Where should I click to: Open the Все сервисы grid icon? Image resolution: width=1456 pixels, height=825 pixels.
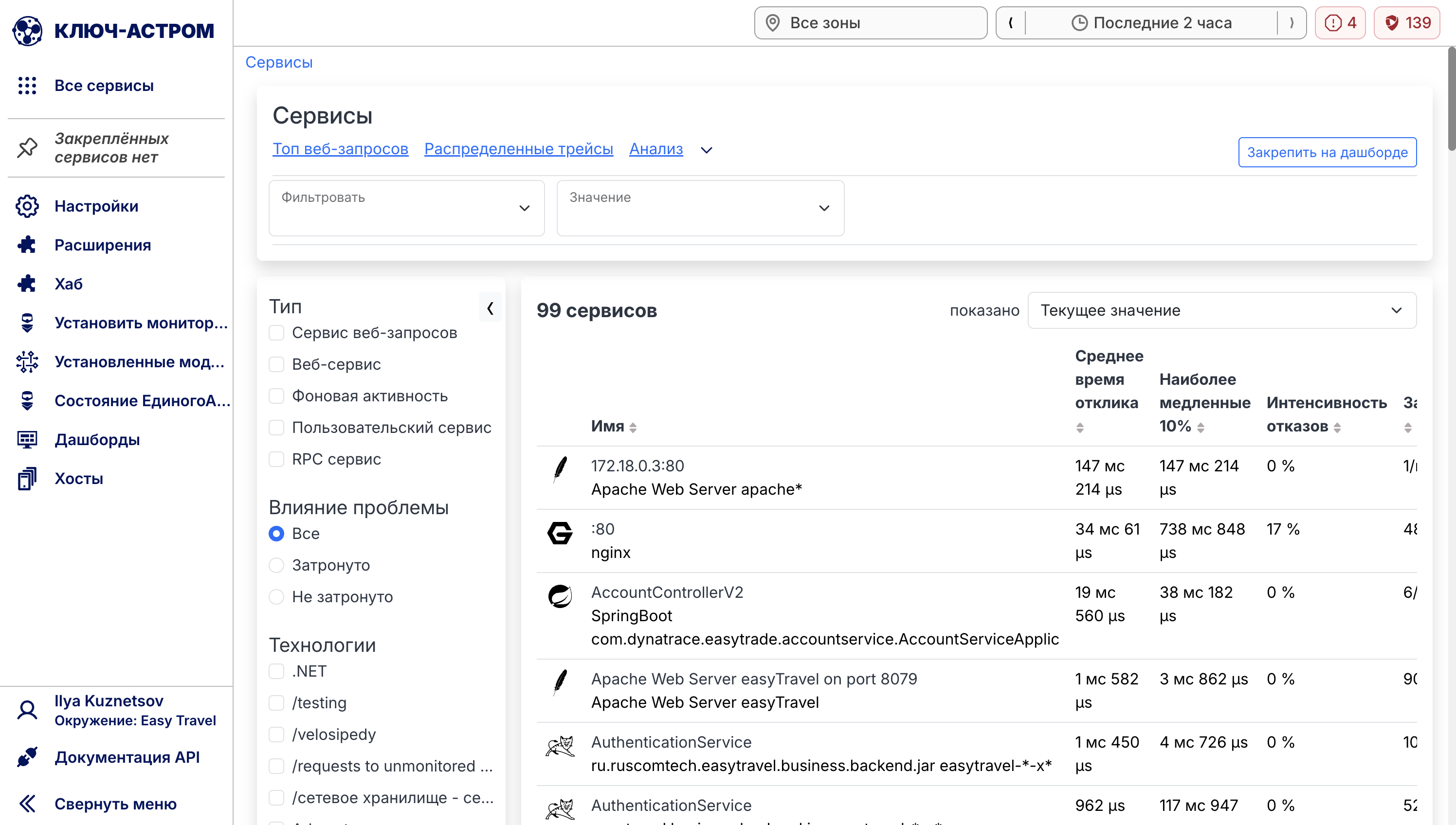click(27, 86)
